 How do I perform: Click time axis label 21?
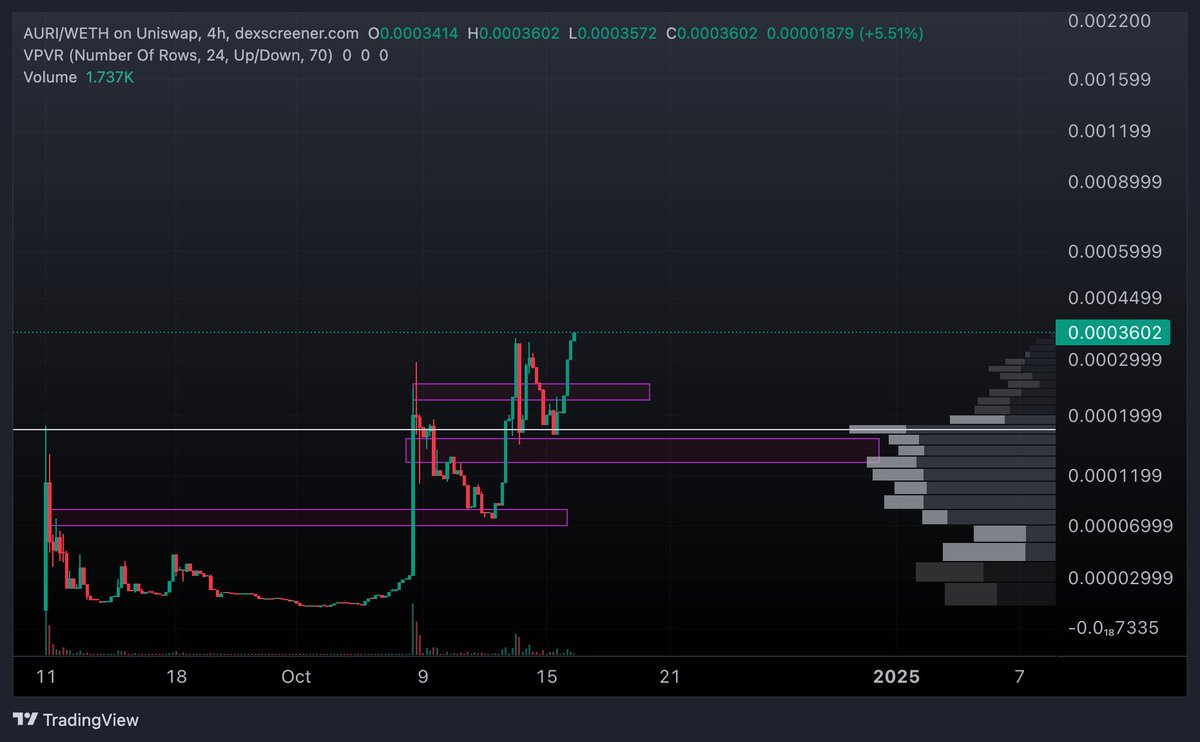669,677
